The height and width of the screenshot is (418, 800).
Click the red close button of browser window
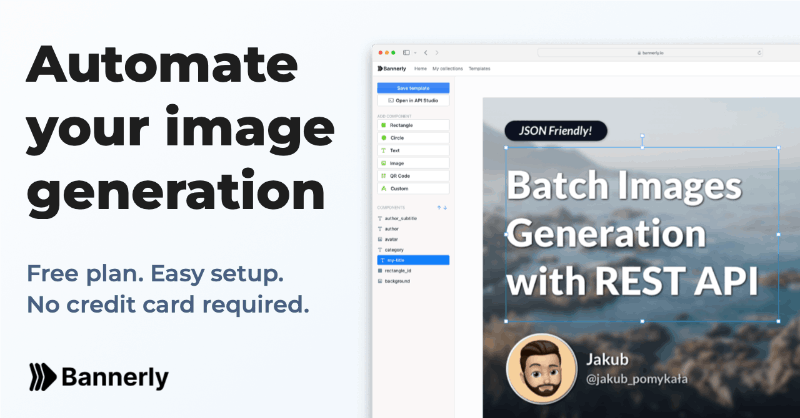click(x=381, y=53)
